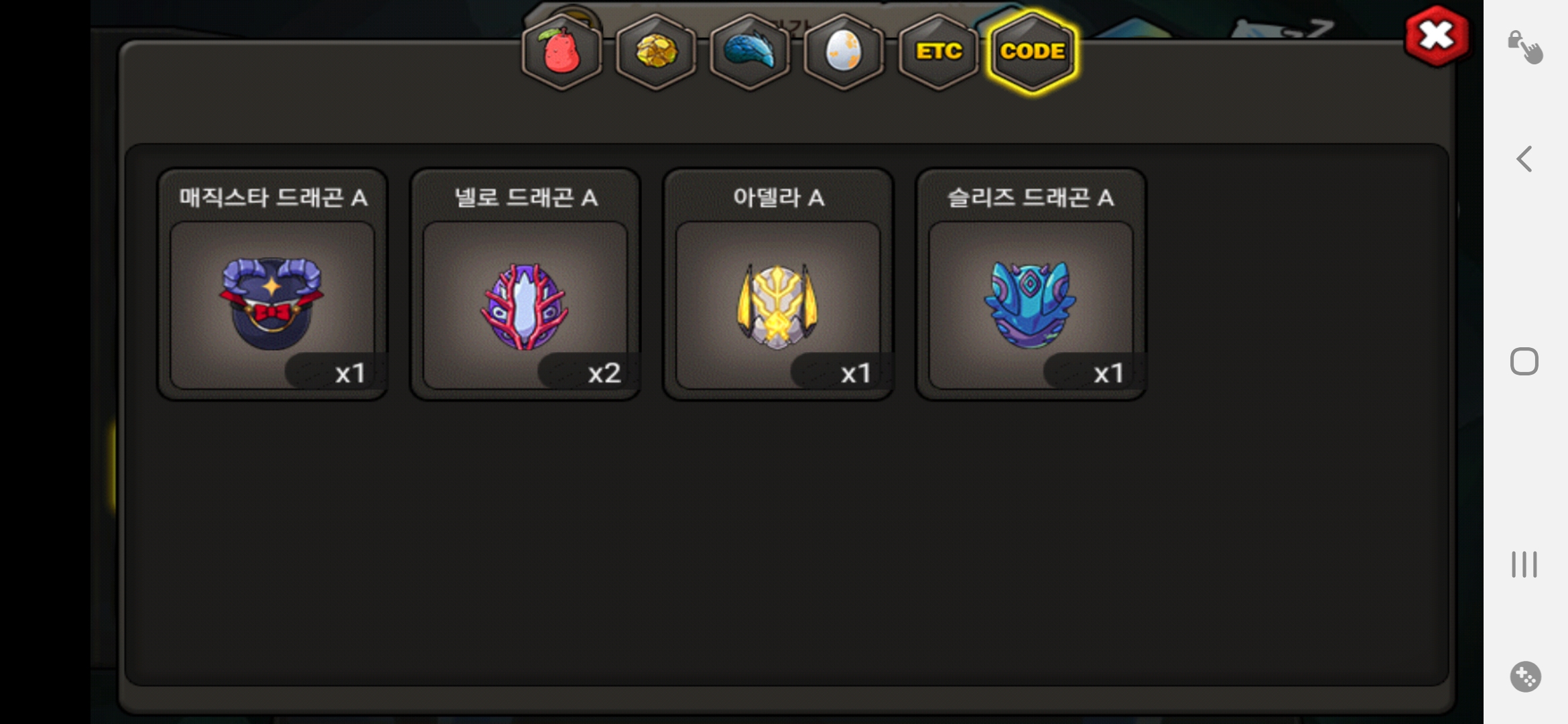Select the 슬리즈 드래곤 A blue egg icon

(1030, 305)
